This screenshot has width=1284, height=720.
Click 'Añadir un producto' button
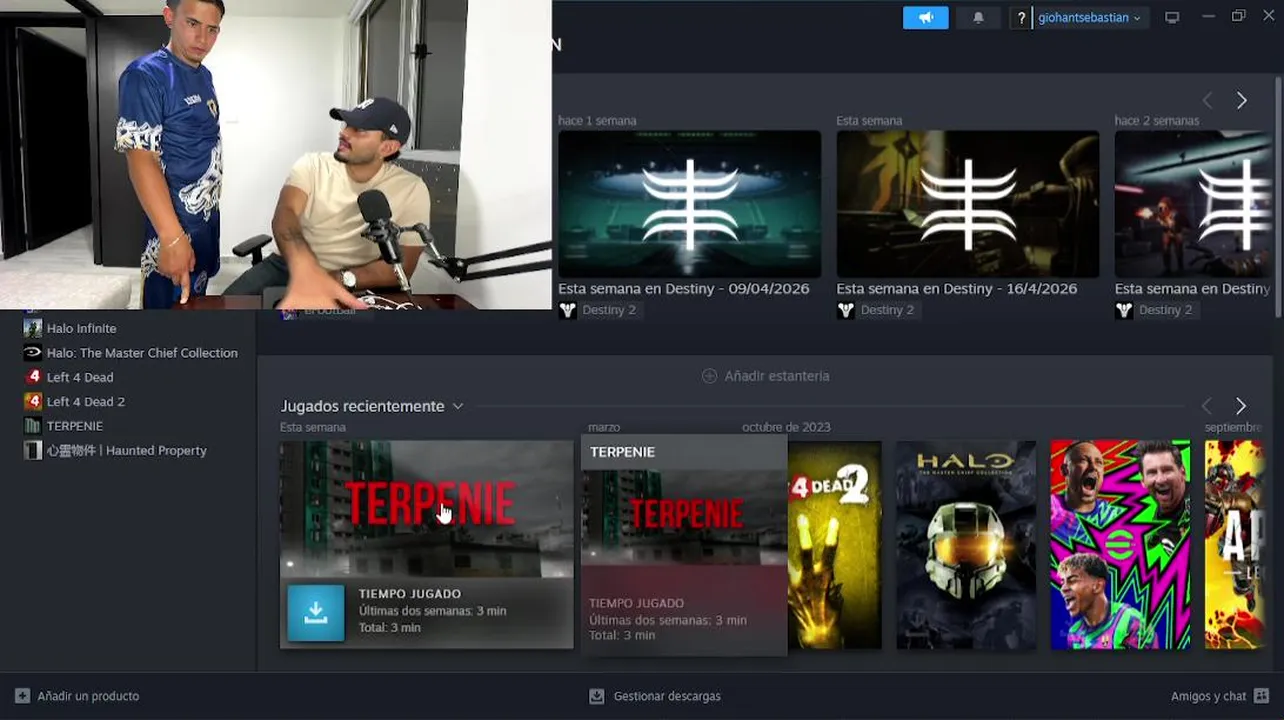(x=77, y=696)
